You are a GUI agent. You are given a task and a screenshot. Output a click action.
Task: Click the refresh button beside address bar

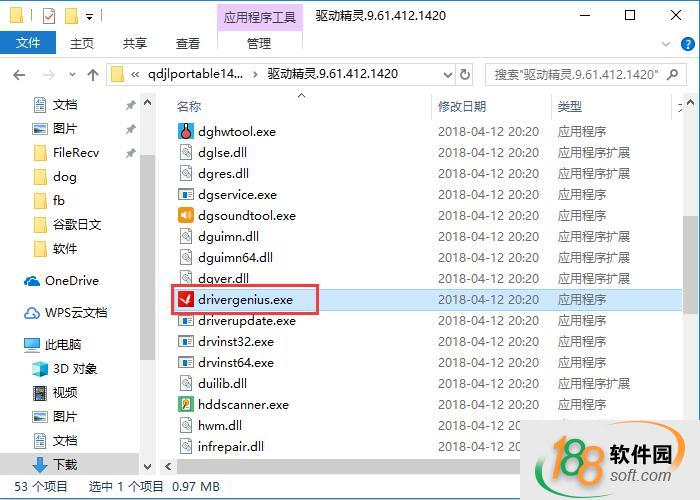point(465,74)
